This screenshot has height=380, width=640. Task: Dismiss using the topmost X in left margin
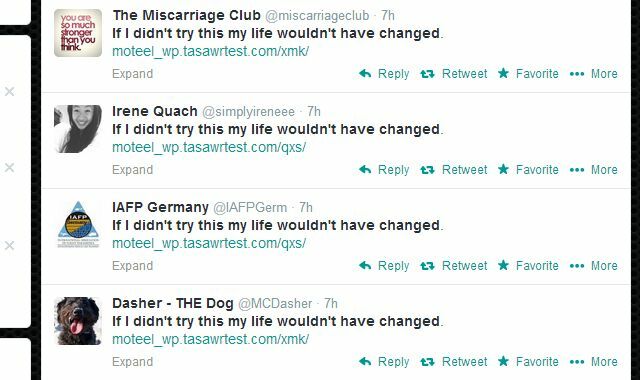click(x=9, y=91)
